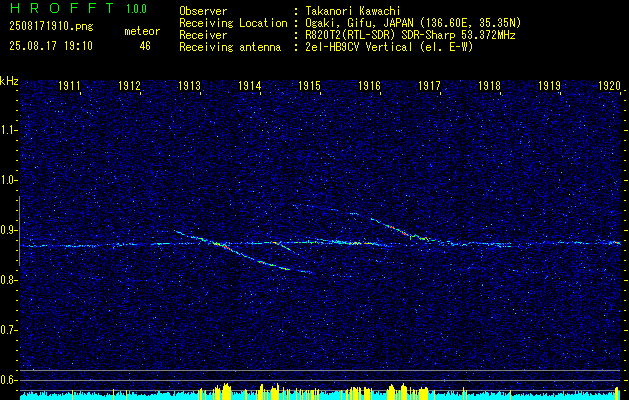Click the HROFFT program title

pyautogui.click(x=61, y=7)
